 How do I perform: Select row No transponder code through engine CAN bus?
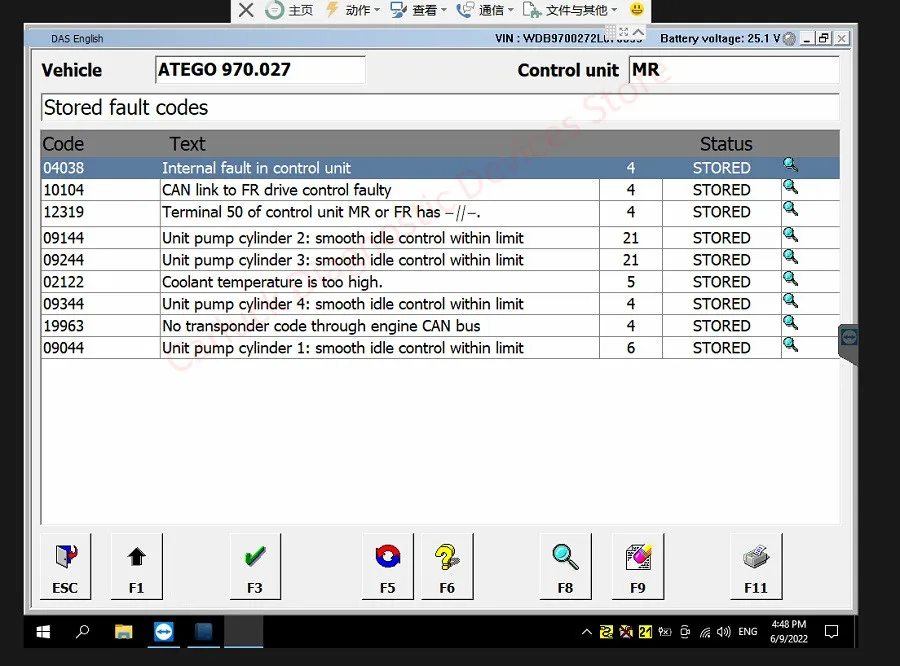click(440, 326)
